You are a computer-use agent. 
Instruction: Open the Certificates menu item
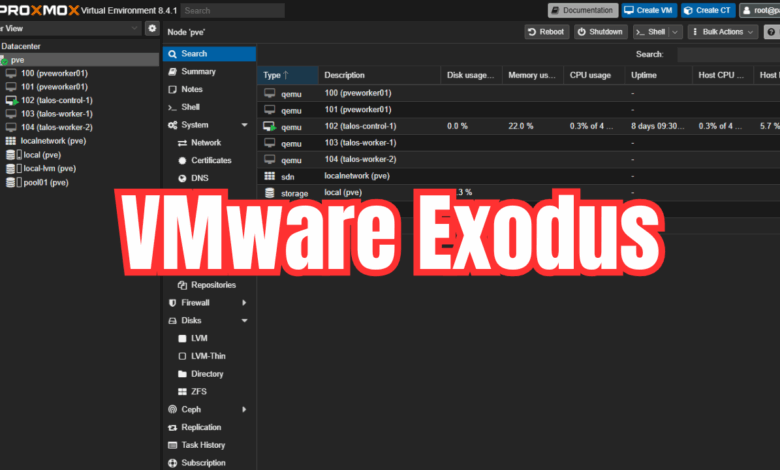[x=209, y=161]
